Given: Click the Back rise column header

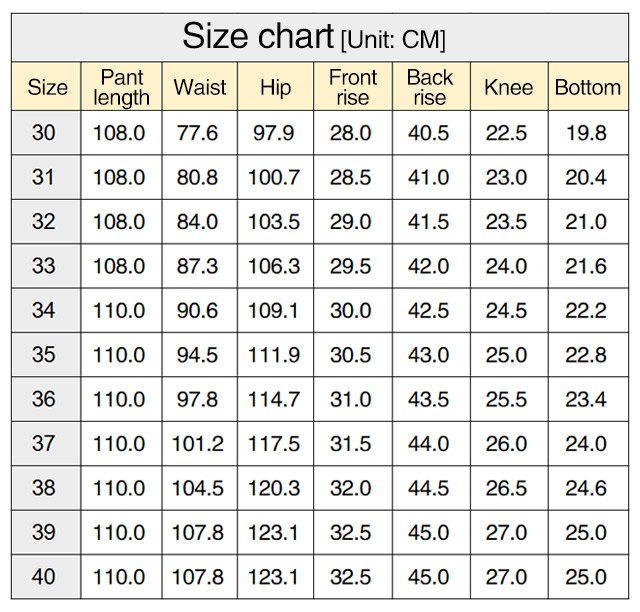Looking at the screenshot, I should click(429, 87).
